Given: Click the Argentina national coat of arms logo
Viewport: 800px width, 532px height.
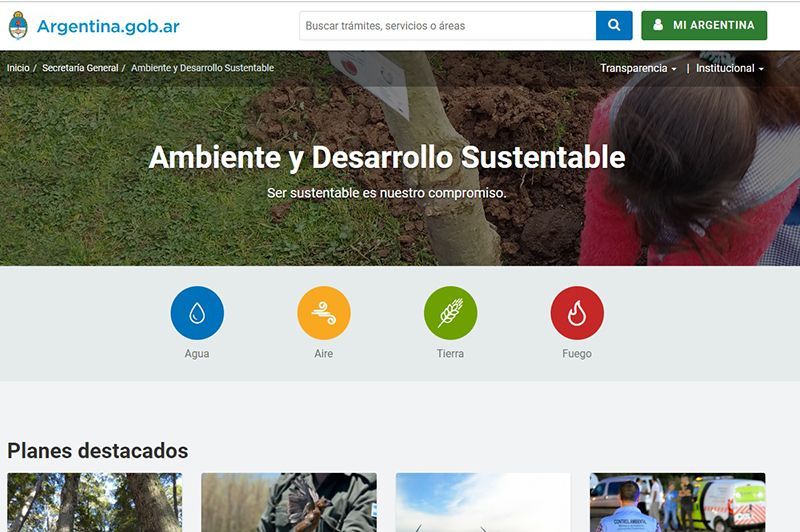Looking at the screenshot, I should (x=18, y=25).
